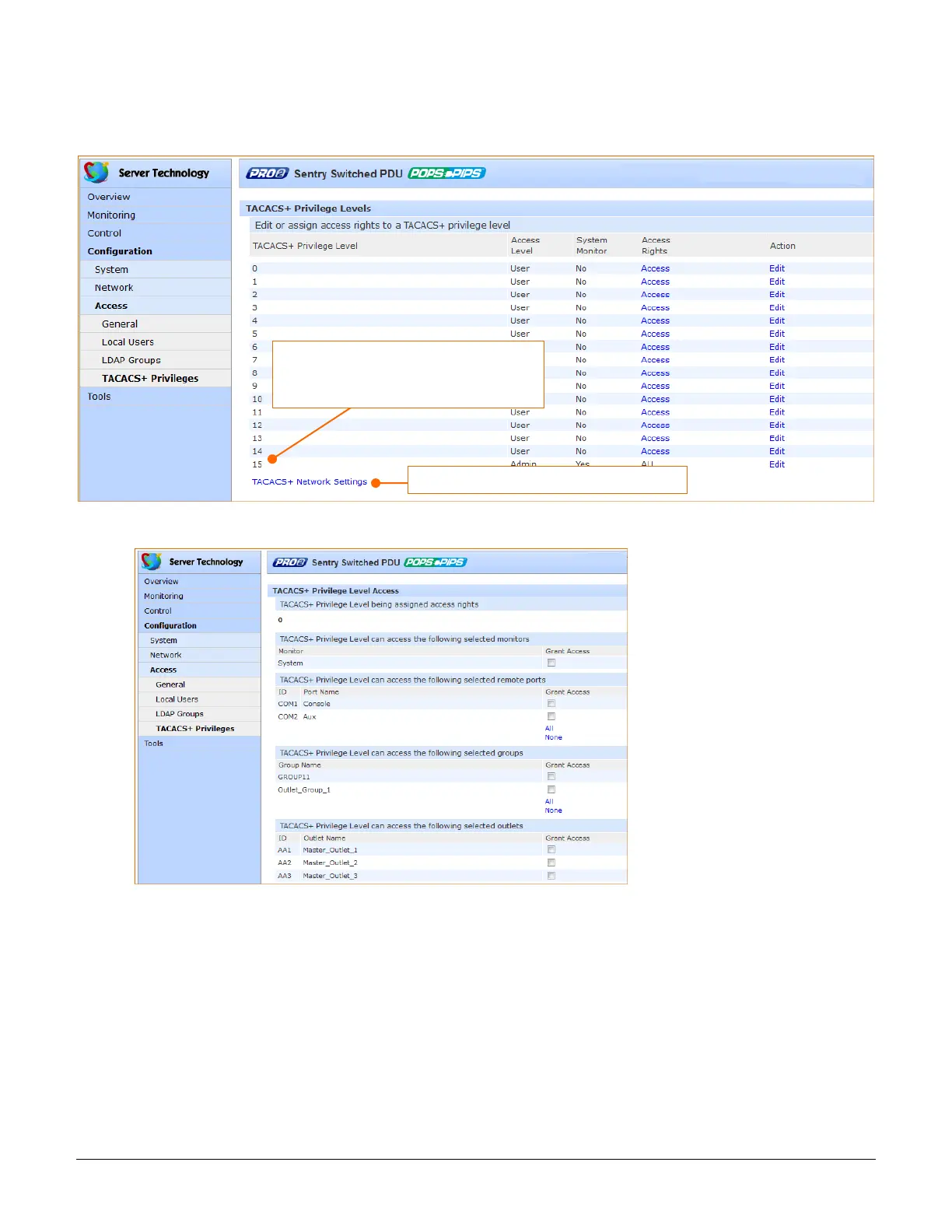Open Control in the lower sidebar

pos(158,611)
